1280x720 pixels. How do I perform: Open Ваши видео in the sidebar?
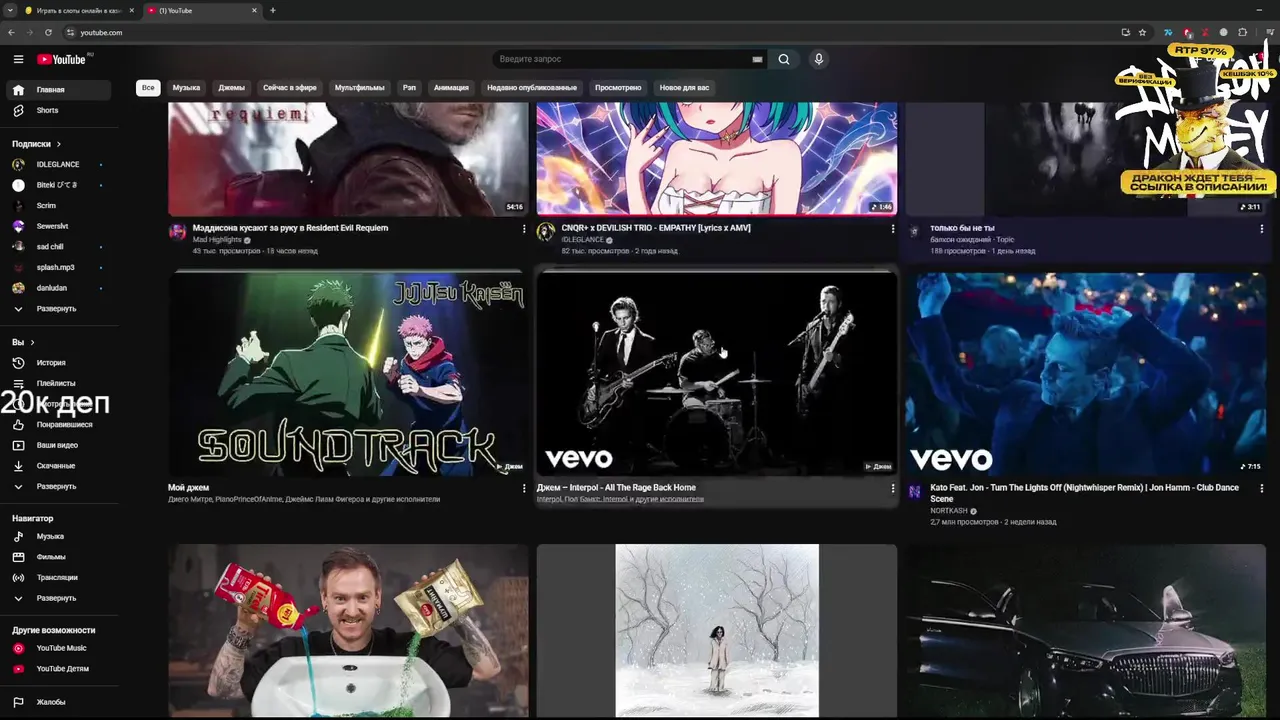[x=60, y=445]
